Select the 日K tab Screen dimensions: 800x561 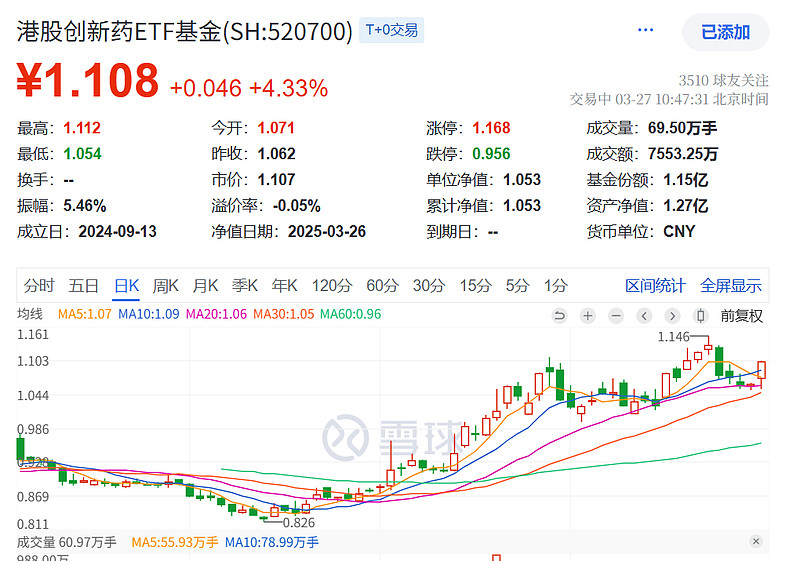click(x=127, y=286)
